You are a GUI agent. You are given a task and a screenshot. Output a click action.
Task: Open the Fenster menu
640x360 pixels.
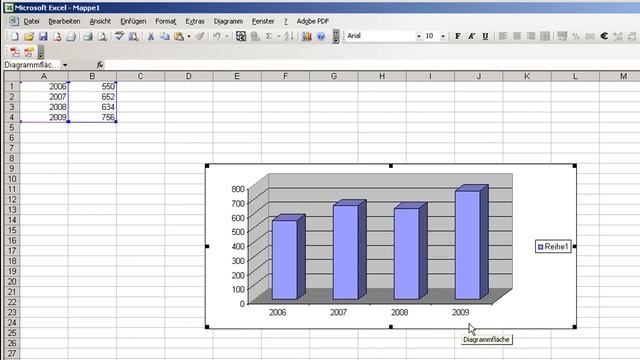[x=263, y=21]
